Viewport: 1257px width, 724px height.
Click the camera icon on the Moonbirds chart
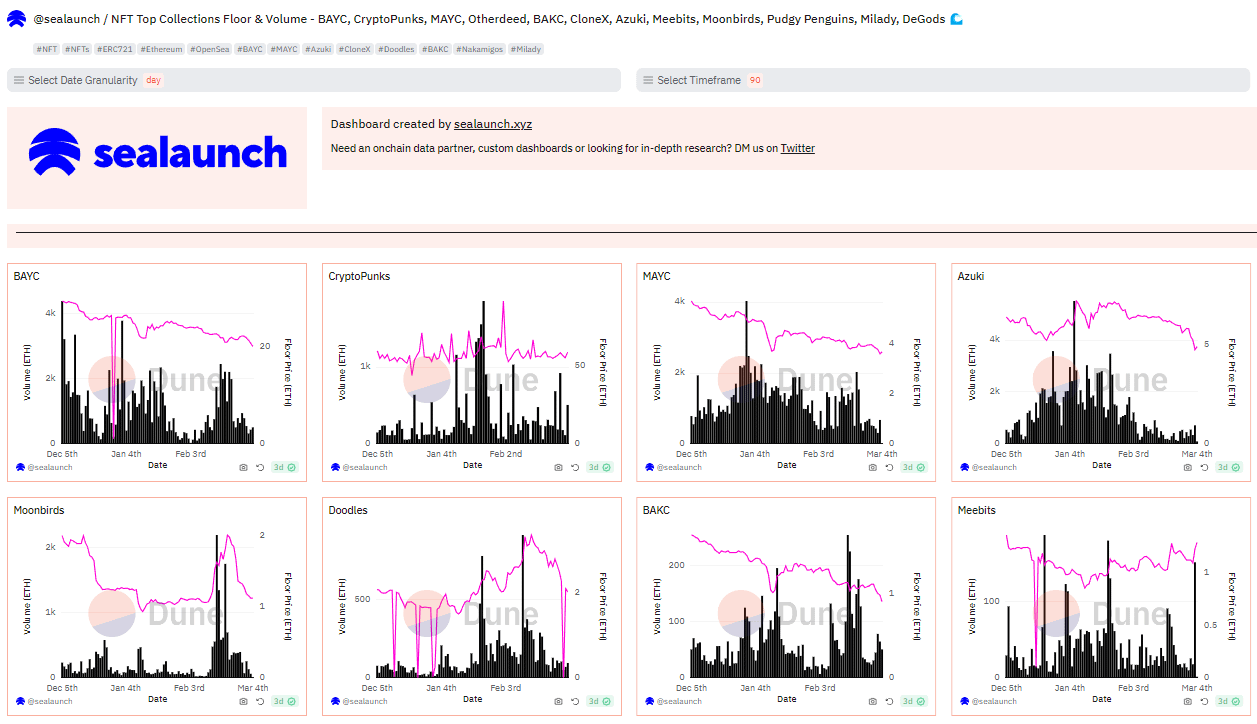coord(244,702)
